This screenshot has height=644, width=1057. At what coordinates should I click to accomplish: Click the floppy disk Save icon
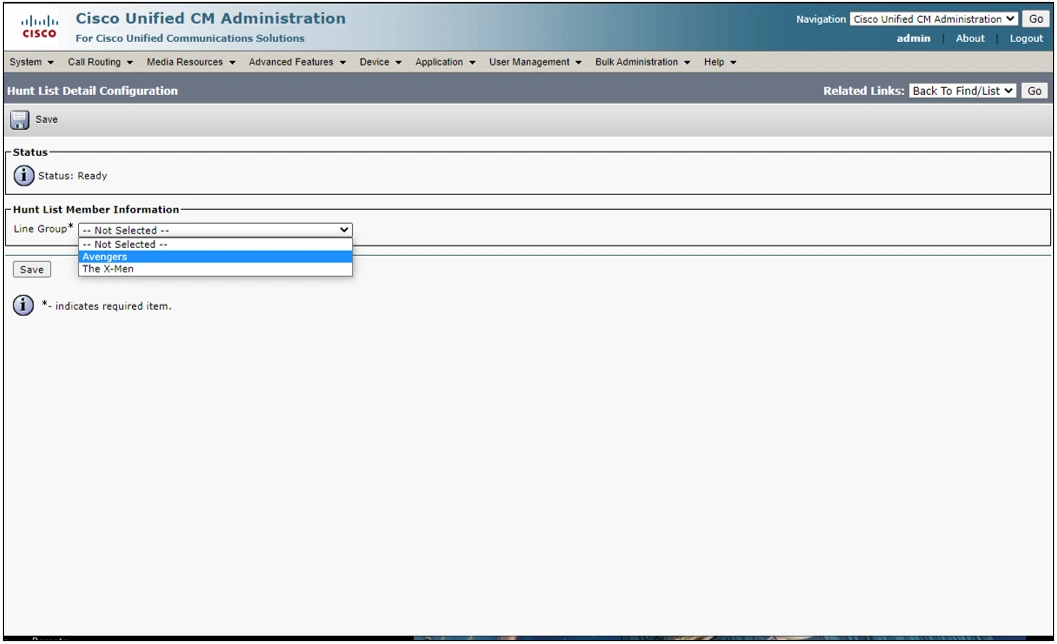[20, 120]
